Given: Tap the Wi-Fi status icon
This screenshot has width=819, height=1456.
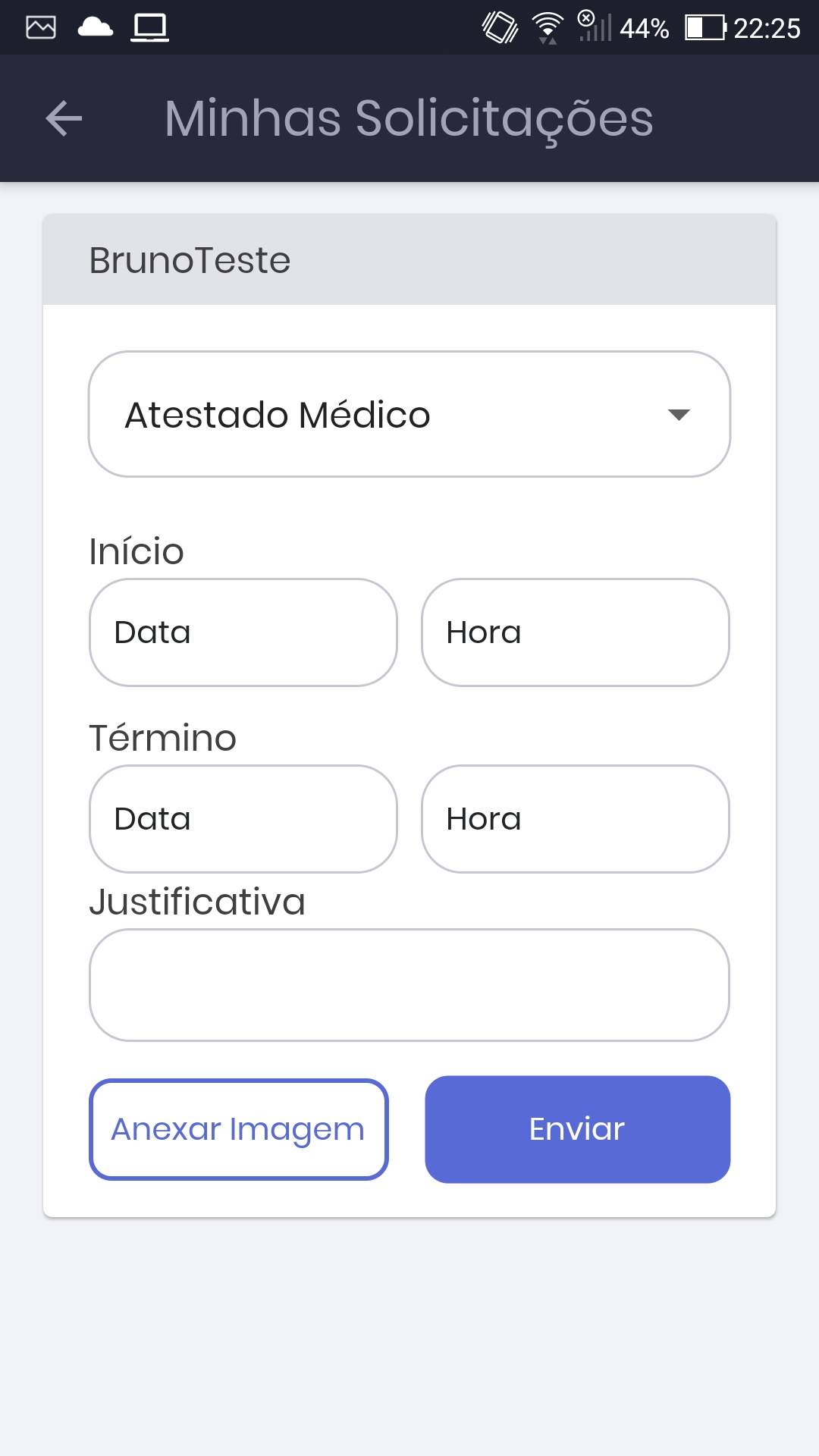Looking at the screenshot, I should pyautogui.click(x=548, y=27).
